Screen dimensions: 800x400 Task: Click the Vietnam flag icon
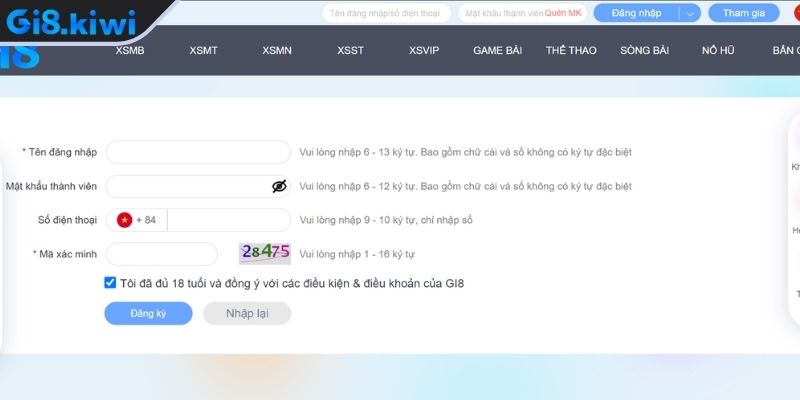[x=125, y=220]
